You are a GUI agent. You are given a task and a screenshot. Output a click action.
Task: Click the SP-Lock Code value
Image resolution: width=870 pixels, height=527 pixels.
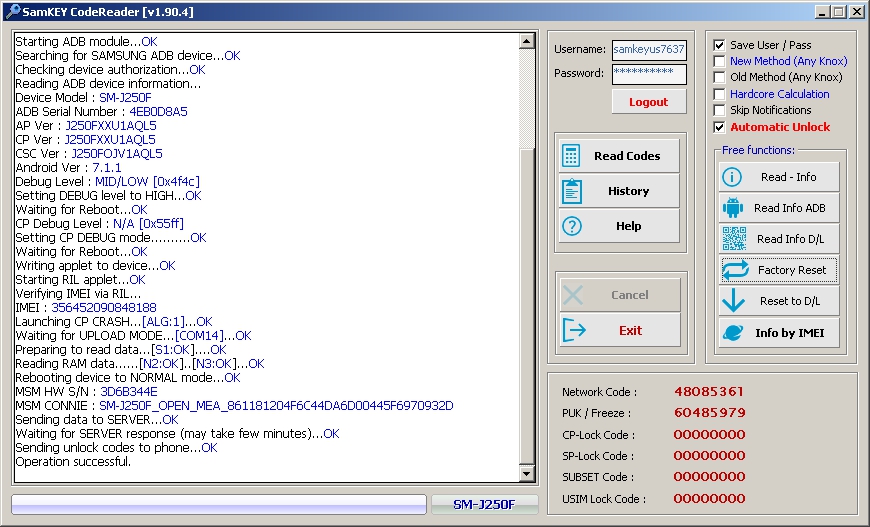point(710,455)
